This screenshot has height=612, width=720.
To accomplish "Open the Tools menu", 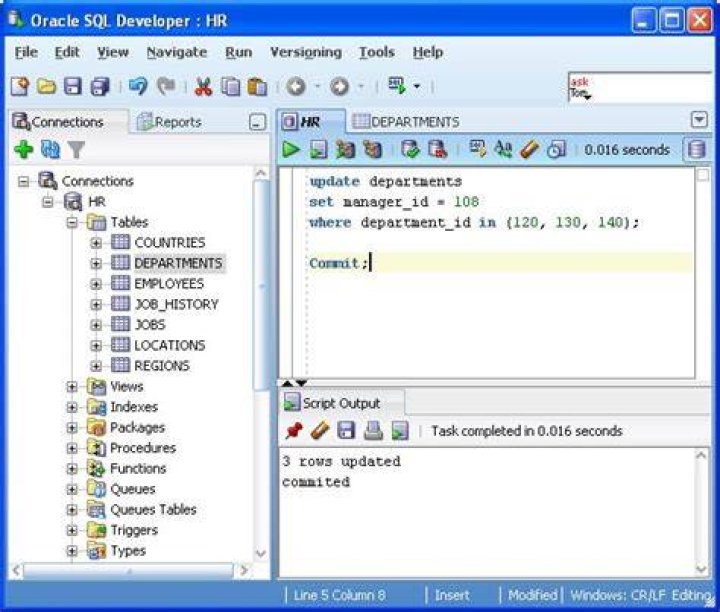I will point(377,52).
